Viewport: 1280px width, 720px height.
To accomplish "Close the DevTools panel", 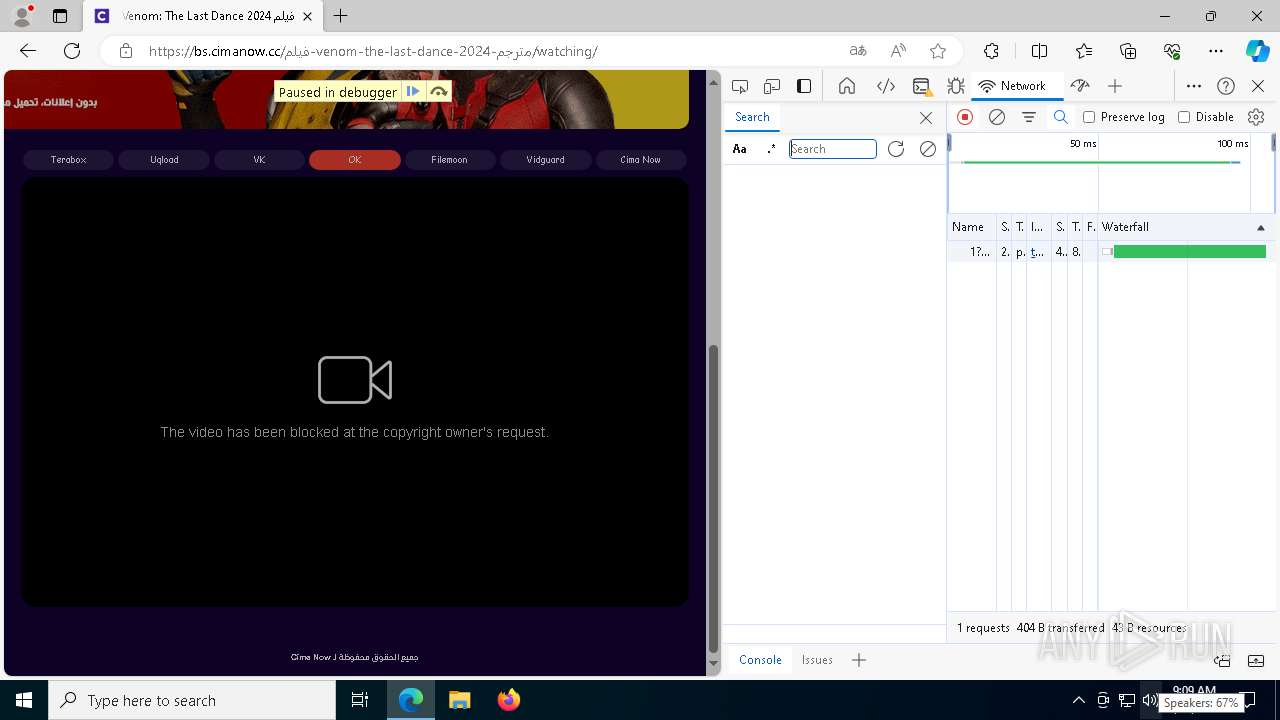I will point(1258,86).
